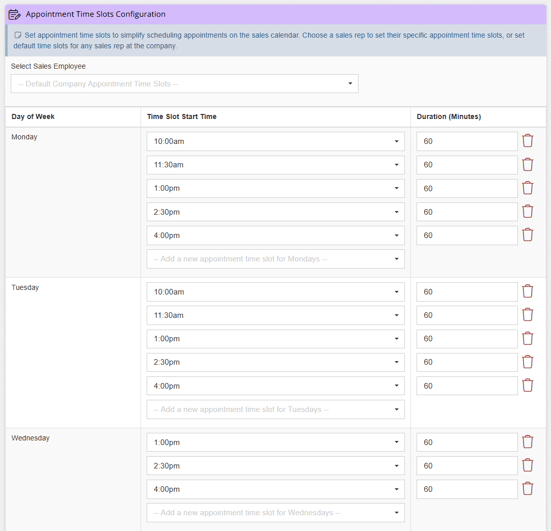The image size is (551, 531).
Task: Edit the duration for Tuesday's 11:30am slot
Action: tap(467, 315)
